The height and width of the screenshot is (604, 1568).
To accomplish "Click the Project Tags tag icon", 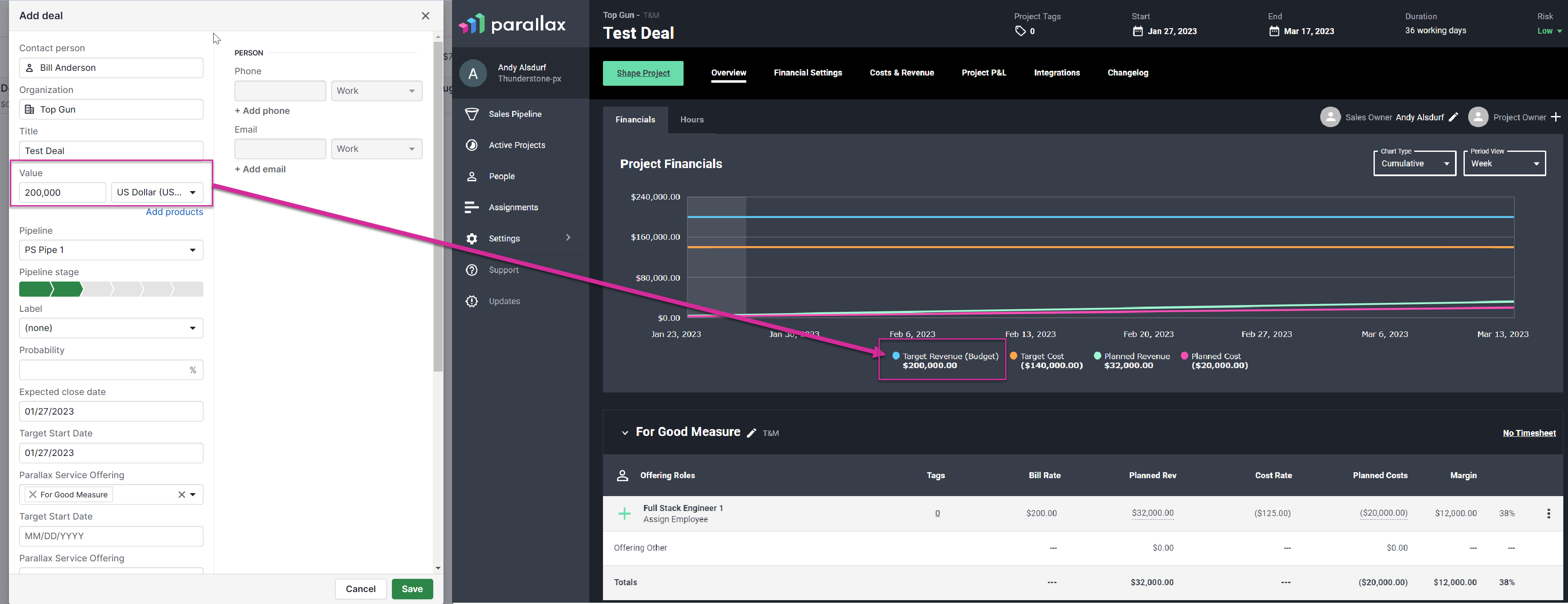I will coord(1020,31).
